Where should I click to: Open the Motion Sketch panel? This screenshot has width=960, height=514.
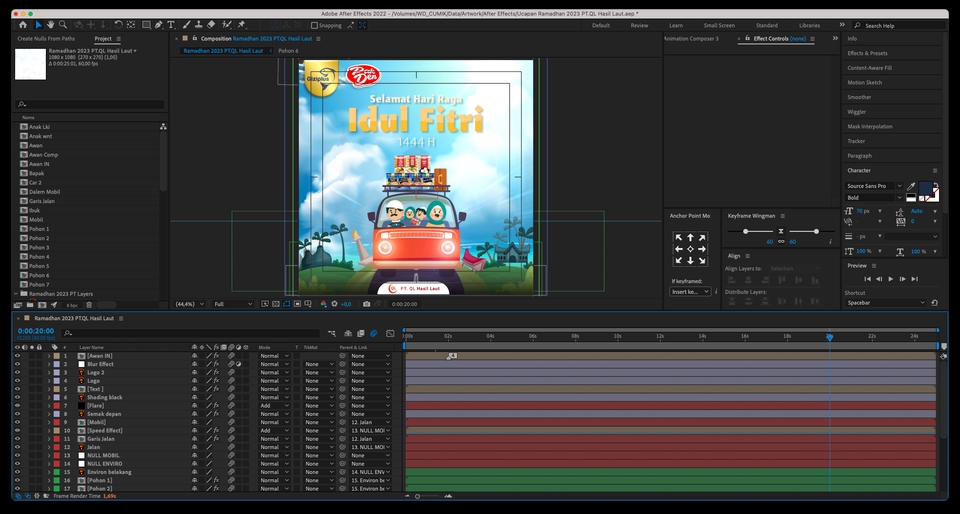(x=864, y=83)
